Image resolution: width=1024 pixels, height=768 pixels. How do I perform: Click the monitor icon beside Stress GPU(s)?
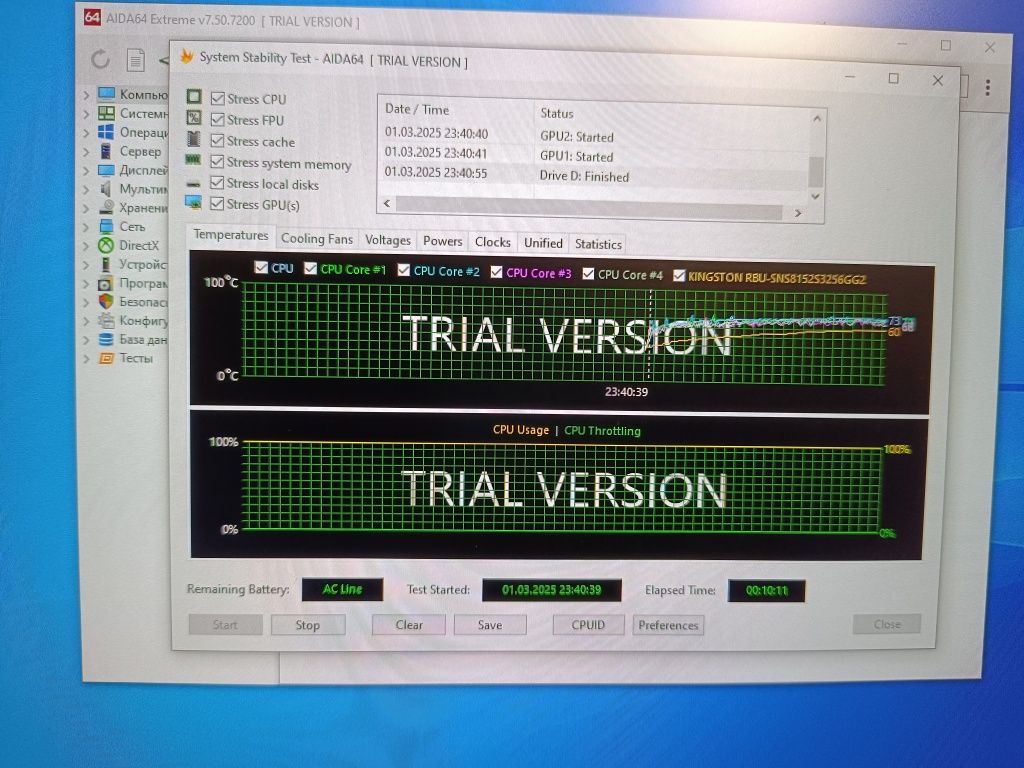pos(193,202)
